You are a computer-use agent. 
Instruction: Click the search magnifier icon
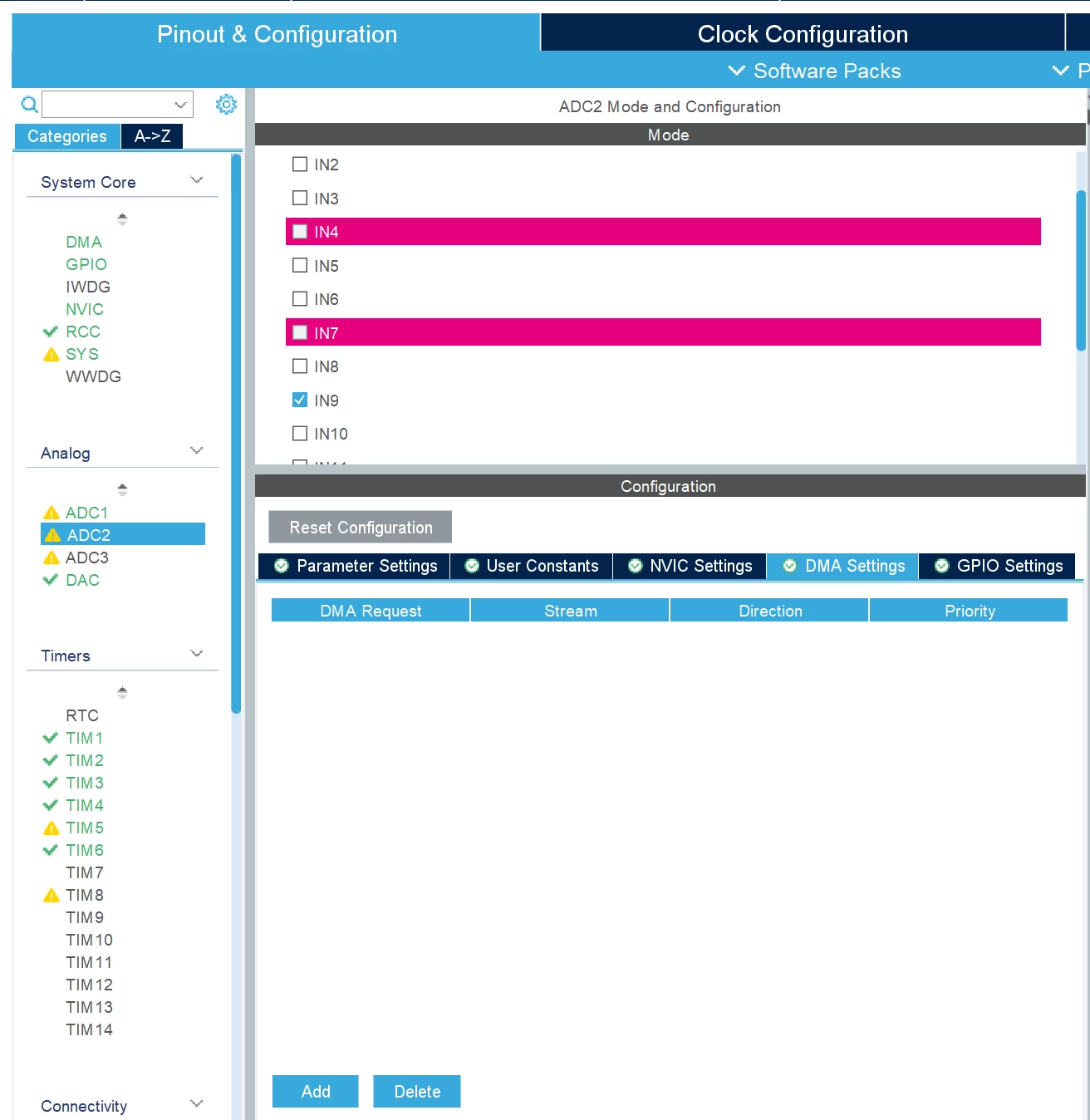(30, 105)
